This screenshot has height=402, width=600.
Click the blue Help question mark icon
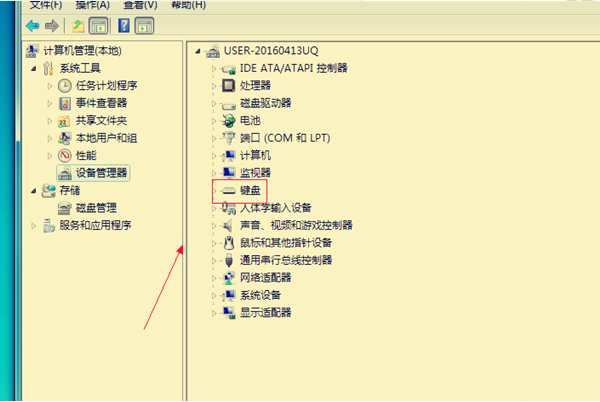point(124,25)
